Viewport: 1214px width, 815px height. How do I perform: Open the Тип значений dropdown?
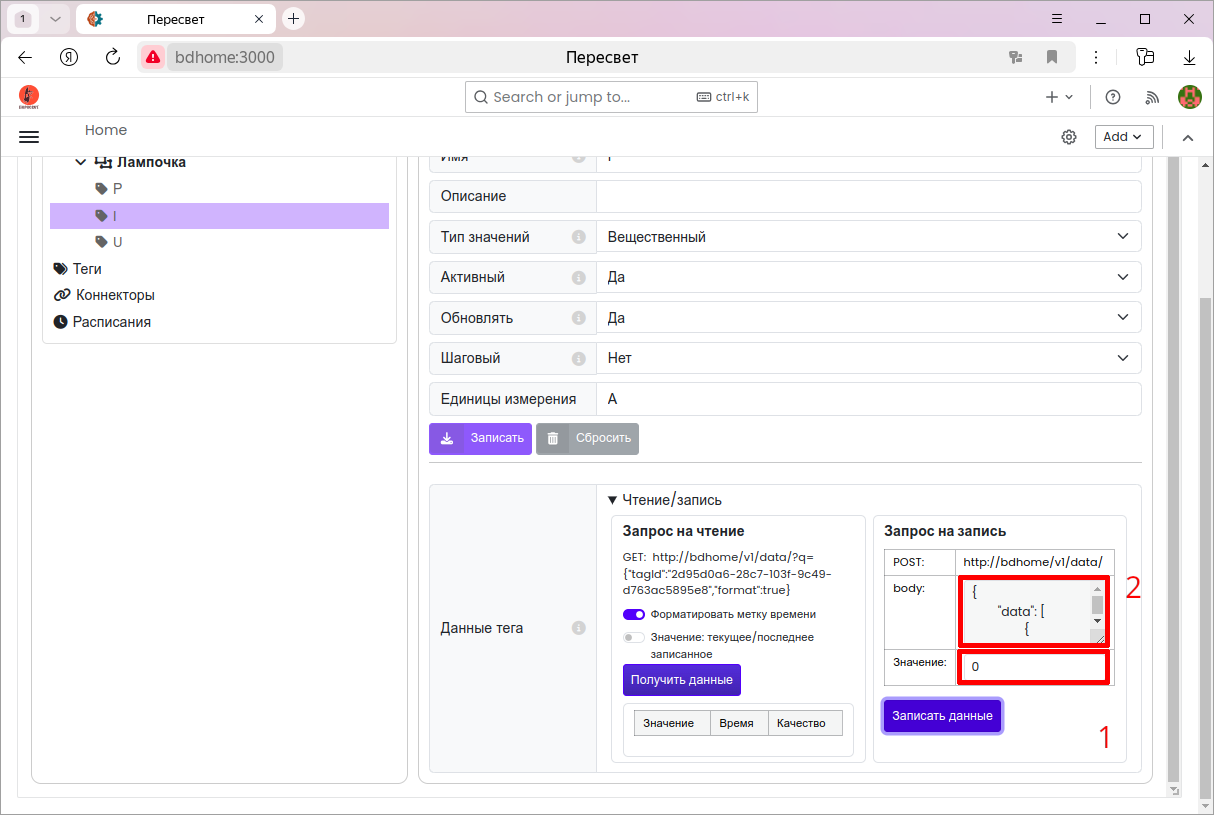click(x=868, y=237)
